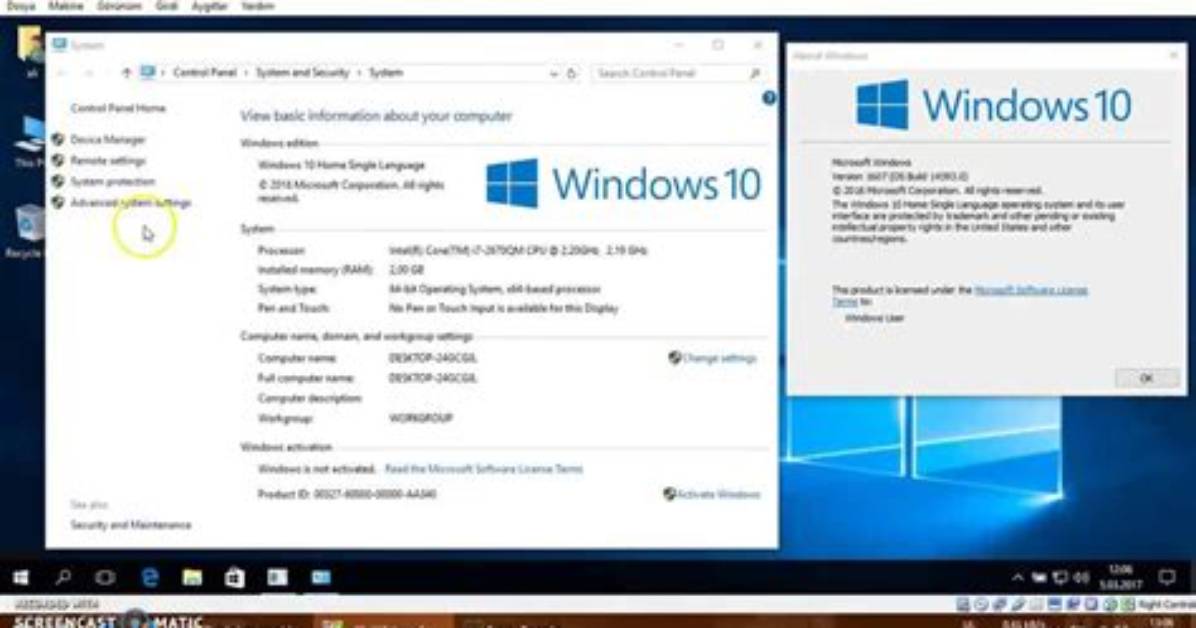The height and width of the screenshot is (628, 1196).
Task: Click OK in the About Windows dialog
Action: (1146, 378)
